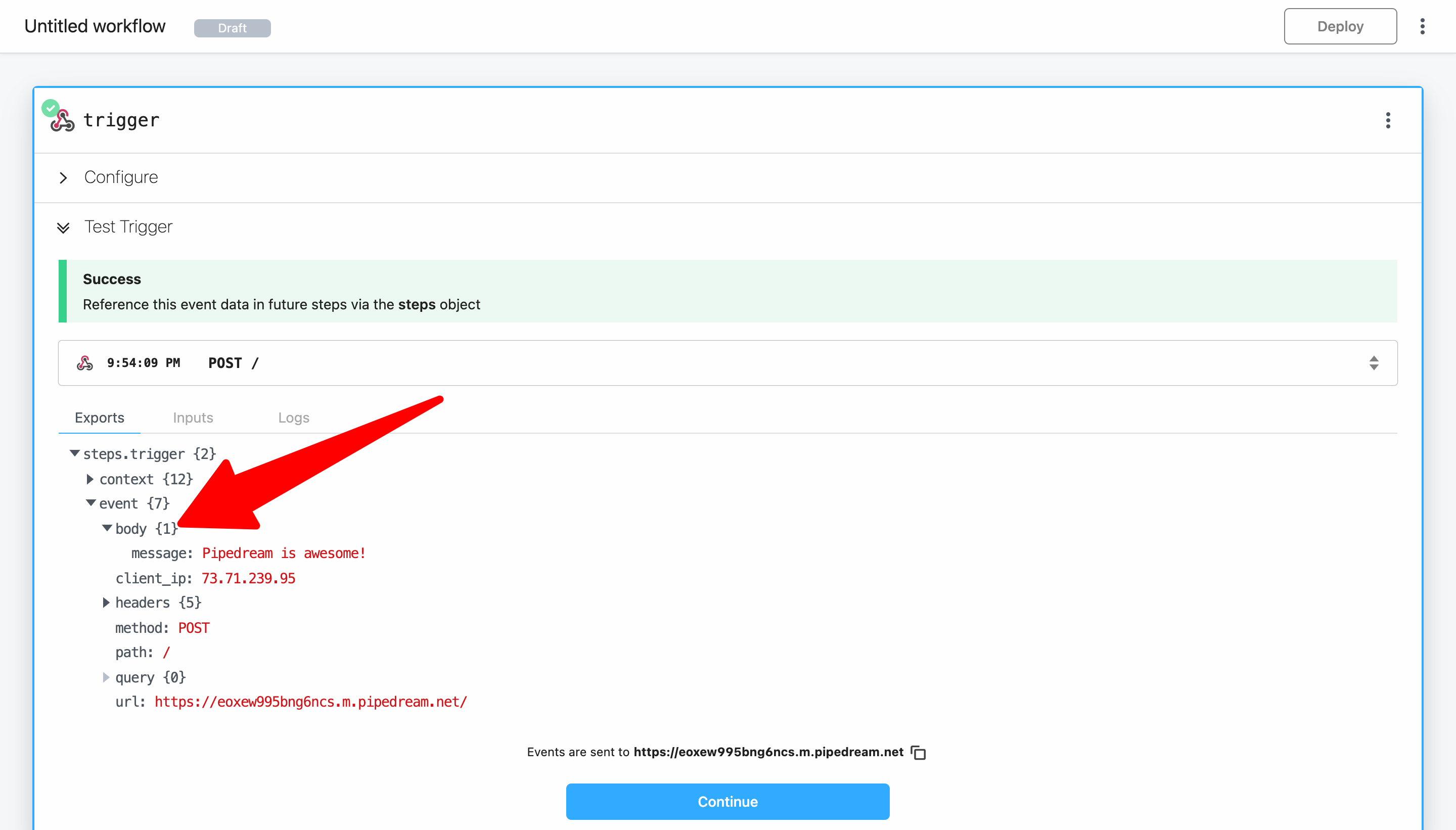Click the trigger webhook icon
This screenshot has height=830, width=1456.
coord(63,121)
